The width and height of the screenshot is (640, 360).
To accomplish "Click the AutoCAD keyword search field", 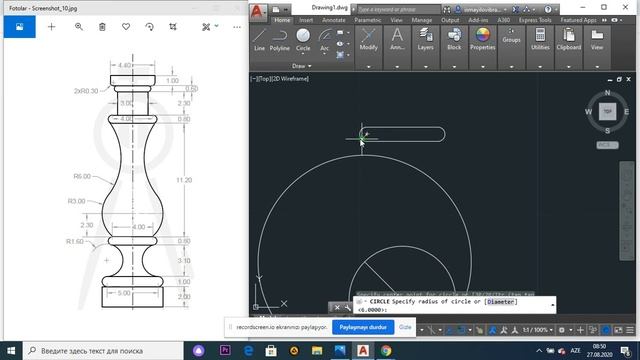I will [x=398, y=9].
